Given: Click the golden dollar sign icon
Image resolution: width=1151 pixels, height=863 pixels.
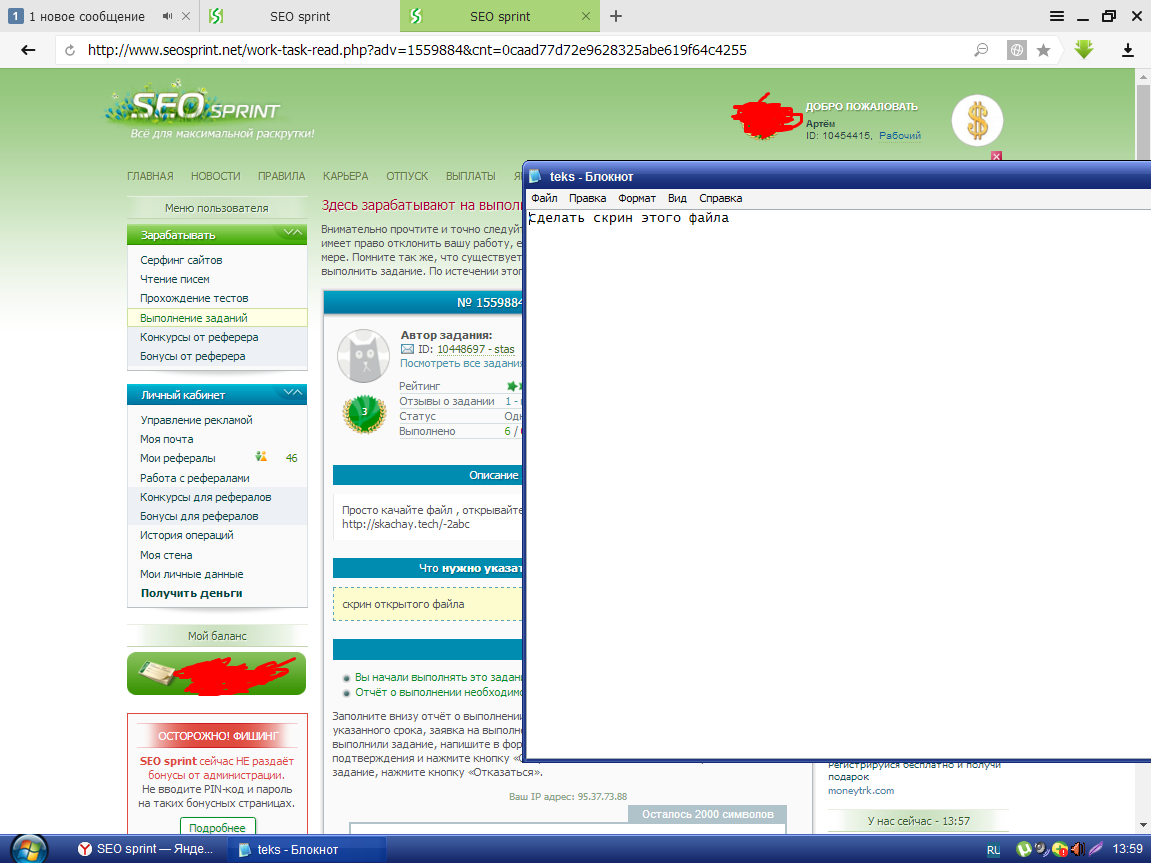Looking at the screenshot, I should tap(977, 120).
